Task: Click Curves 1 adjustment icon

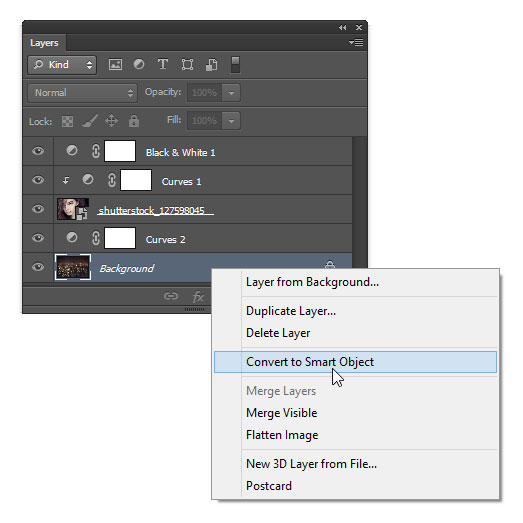Action: pos(88,179)
